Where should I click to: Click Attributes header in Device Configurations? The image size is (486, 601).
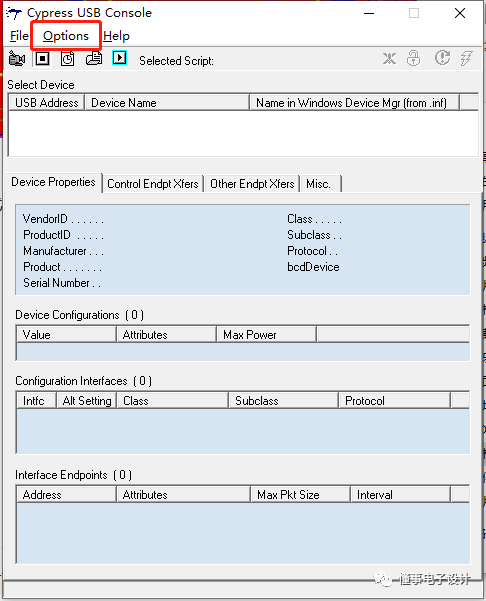click(x=166, y=335)
